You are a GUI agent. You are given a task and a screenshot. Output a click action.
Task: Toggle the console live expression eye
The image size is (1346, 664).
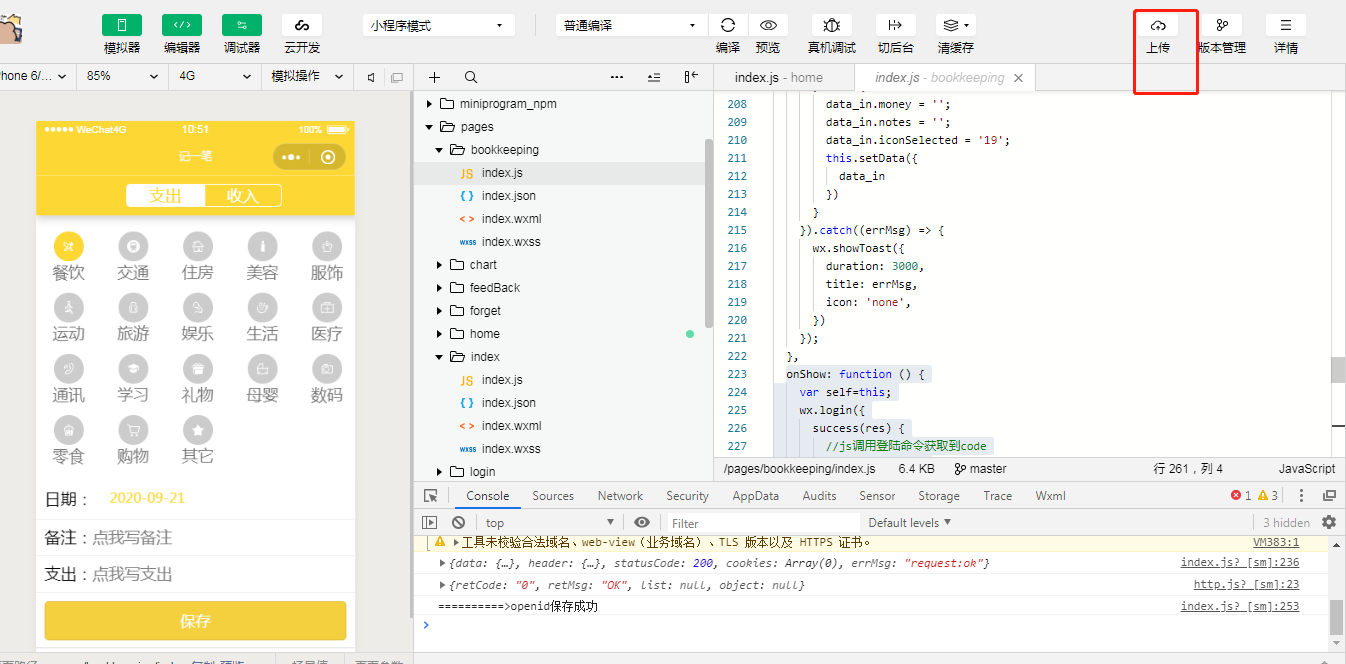[642, 522]
